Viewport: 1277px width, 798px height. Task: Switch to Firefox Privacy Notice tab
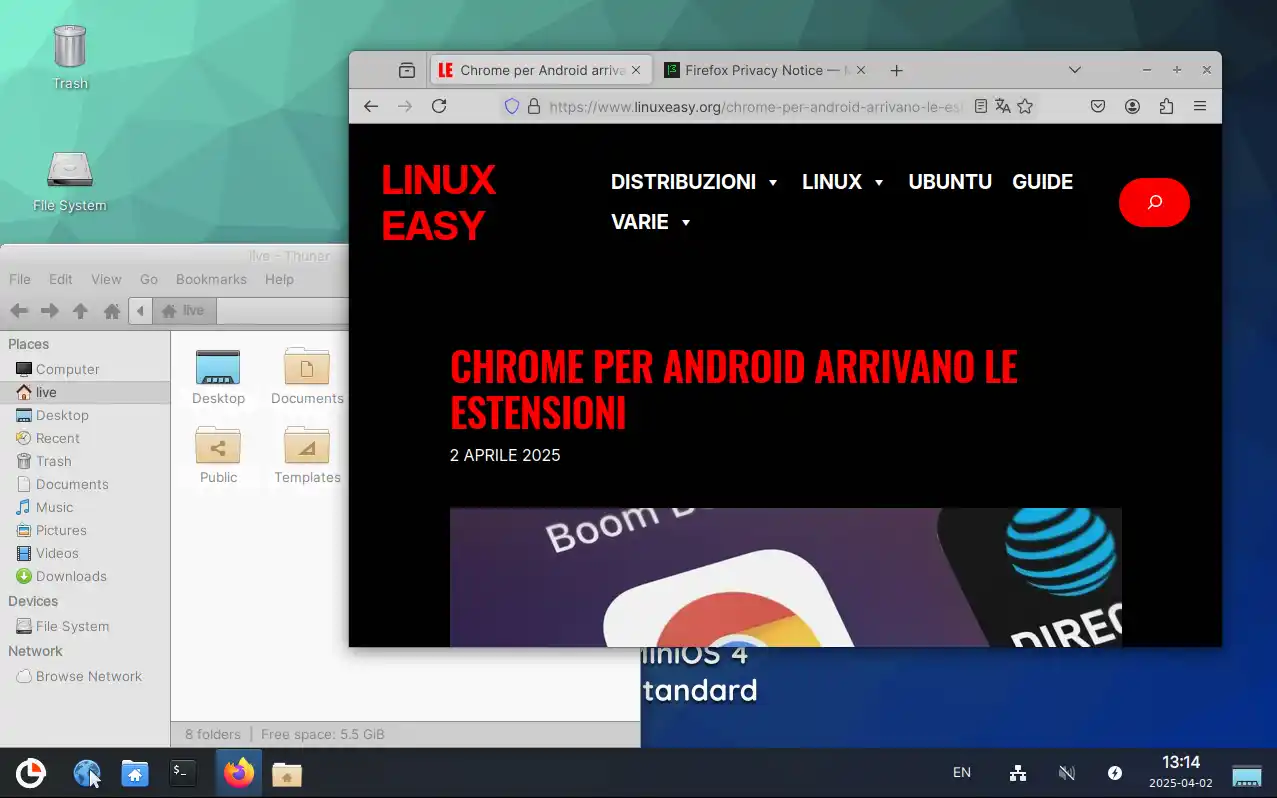click(x=766, y=70)
